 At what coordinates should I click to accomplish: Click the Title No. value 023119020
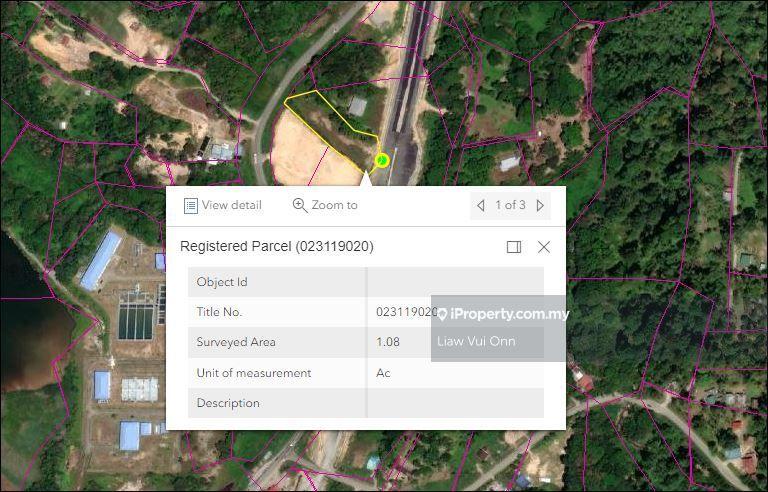[404, 312]
